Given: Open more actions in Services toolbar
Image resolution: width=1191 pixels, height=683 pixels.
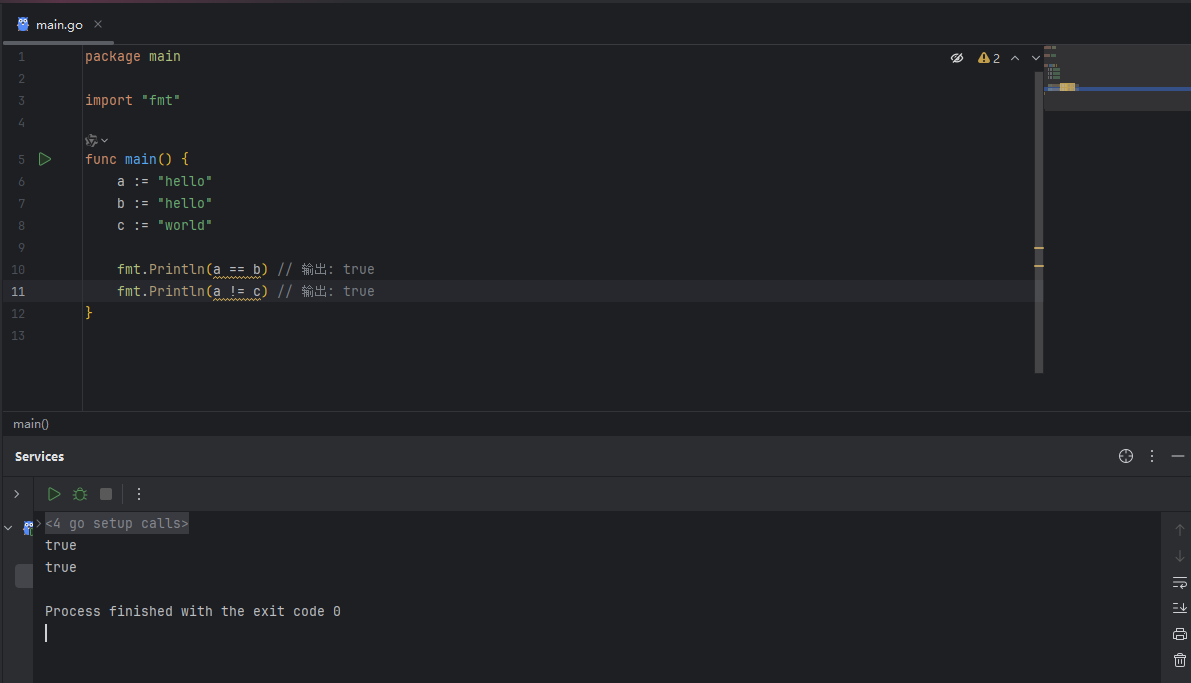Looking at the screenshot, I should point(139,494).
